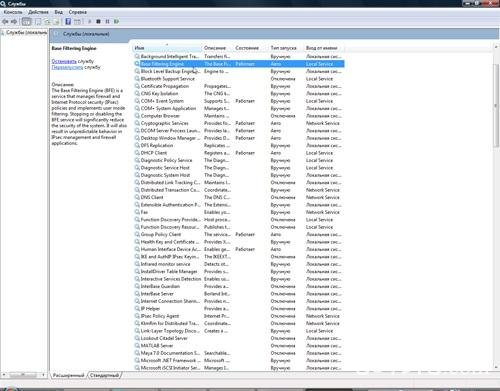Click gear icon beside IP Helper
Image resolution: width=500 pixels, height=391 pixels.
[137, 308]
